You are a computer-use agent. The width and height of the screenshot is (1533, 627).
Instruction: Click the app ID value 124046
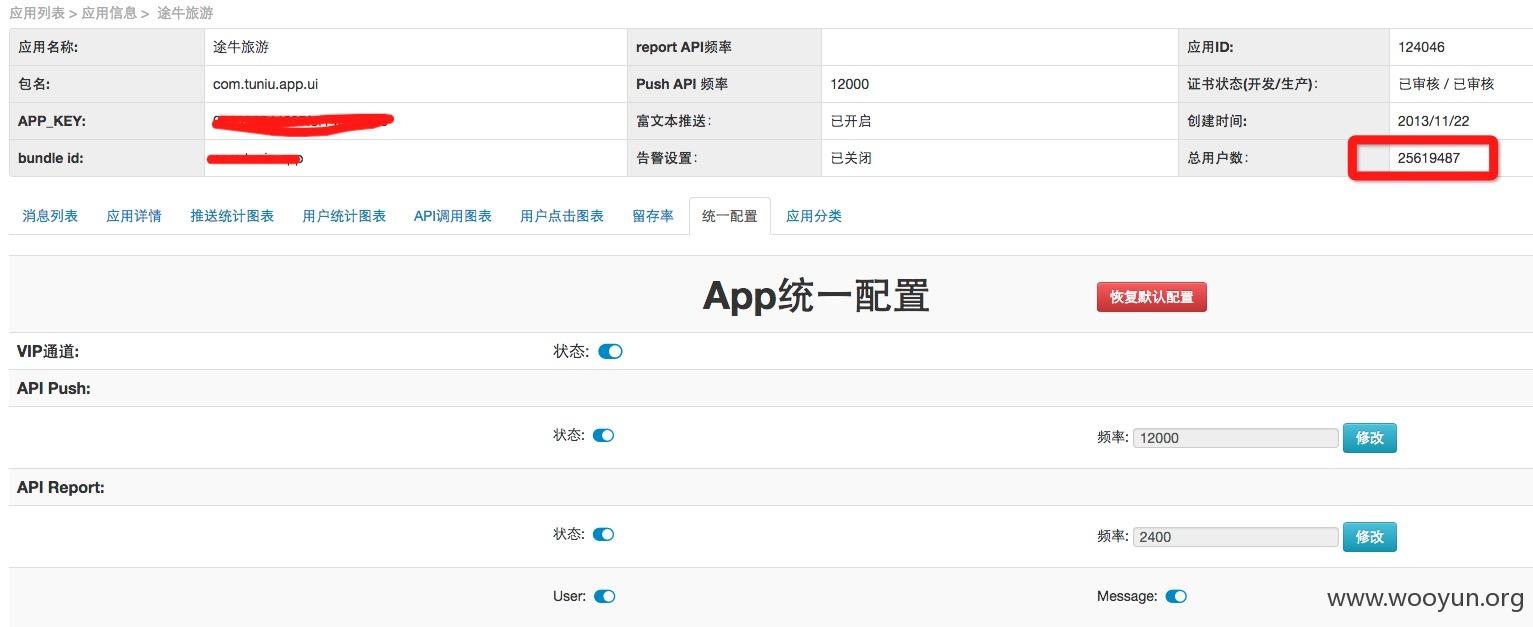coord(1421,47)
